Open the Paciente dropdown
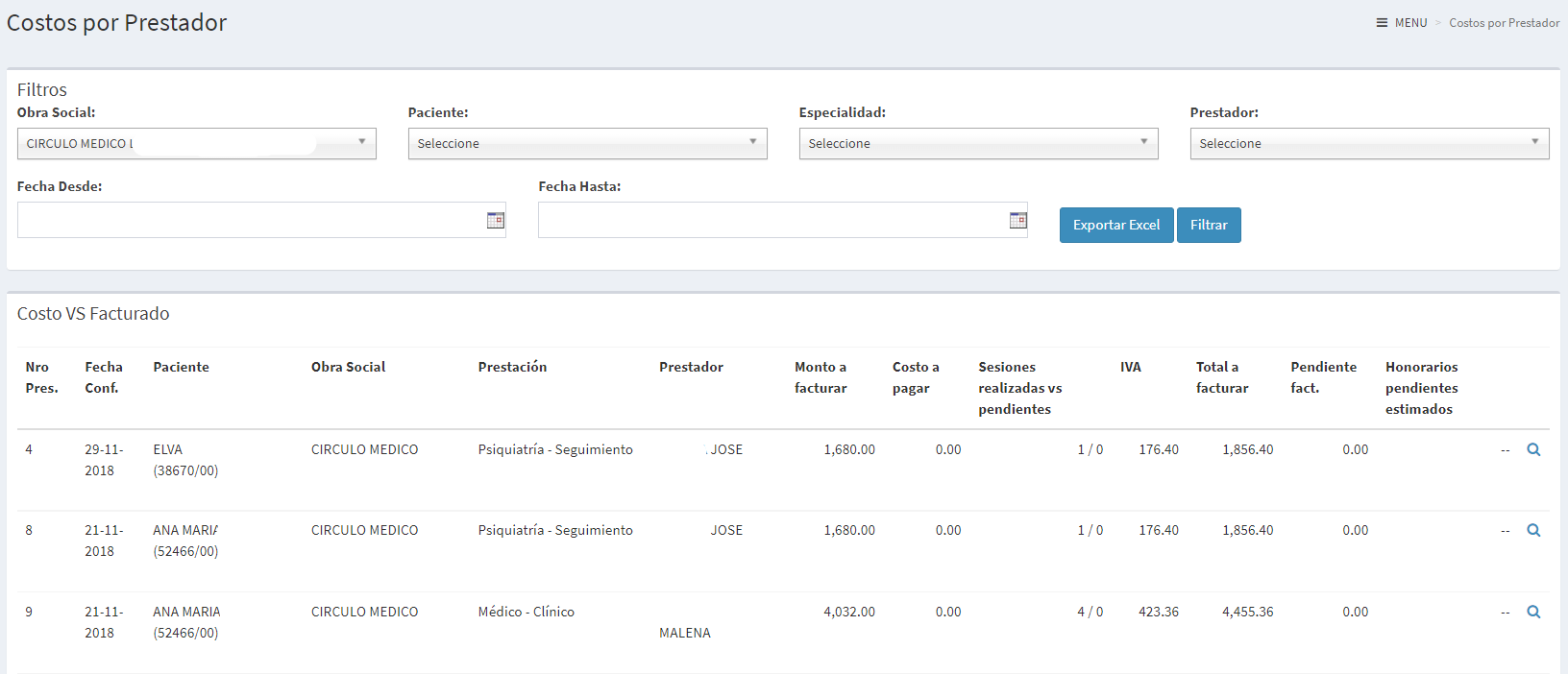This screenshot has width=1568, height=674. (588, 143)
